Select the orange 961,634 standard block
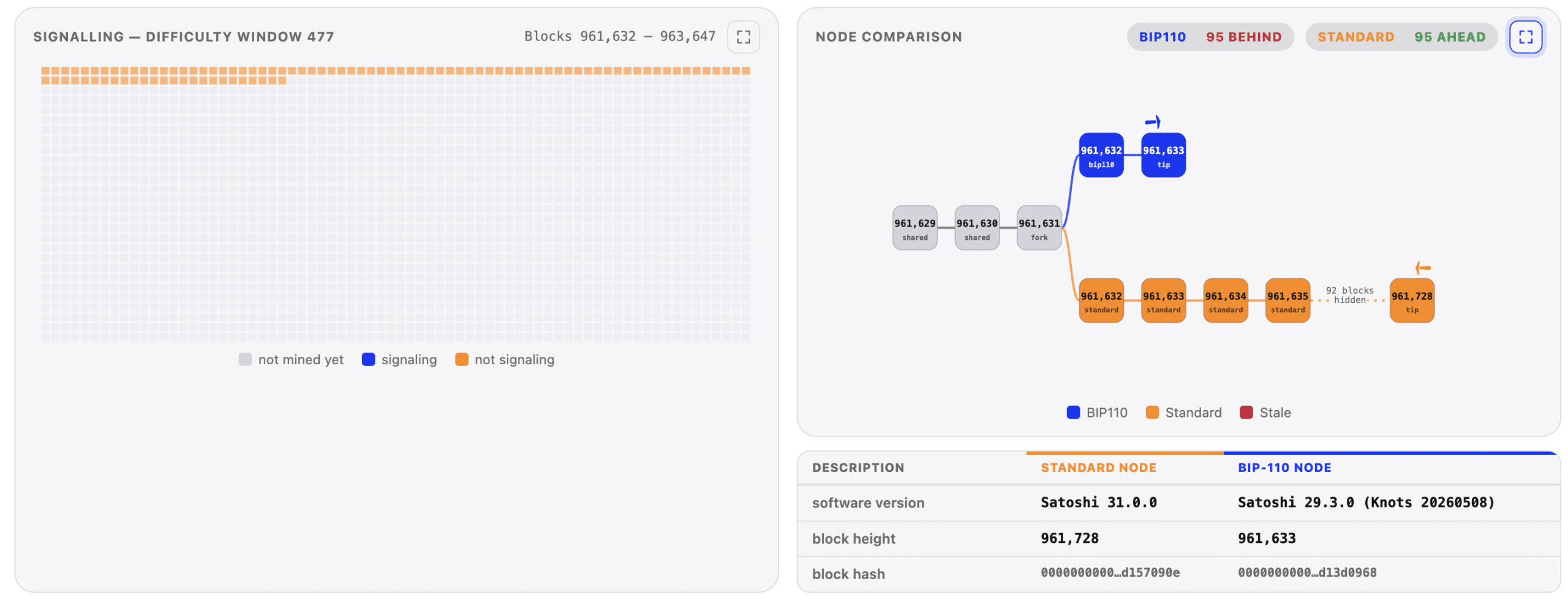The width and height of the screenshot is (1568, 606). [x=1225, y=301]
